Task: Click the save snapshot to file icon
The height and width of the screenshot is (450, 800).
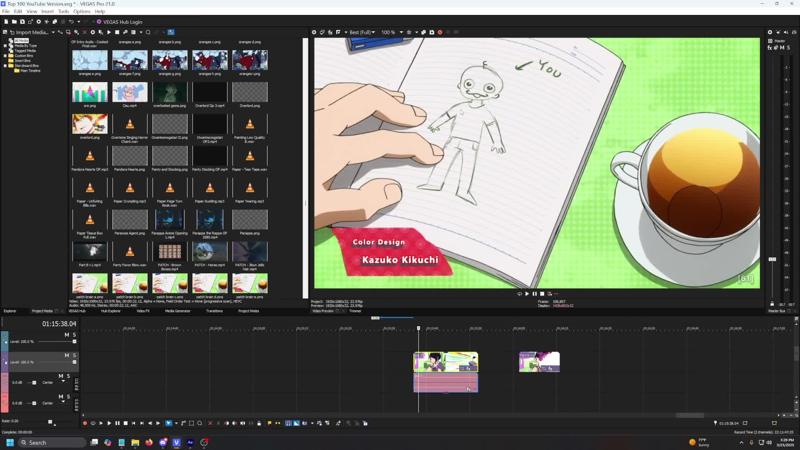Action: 432,32
